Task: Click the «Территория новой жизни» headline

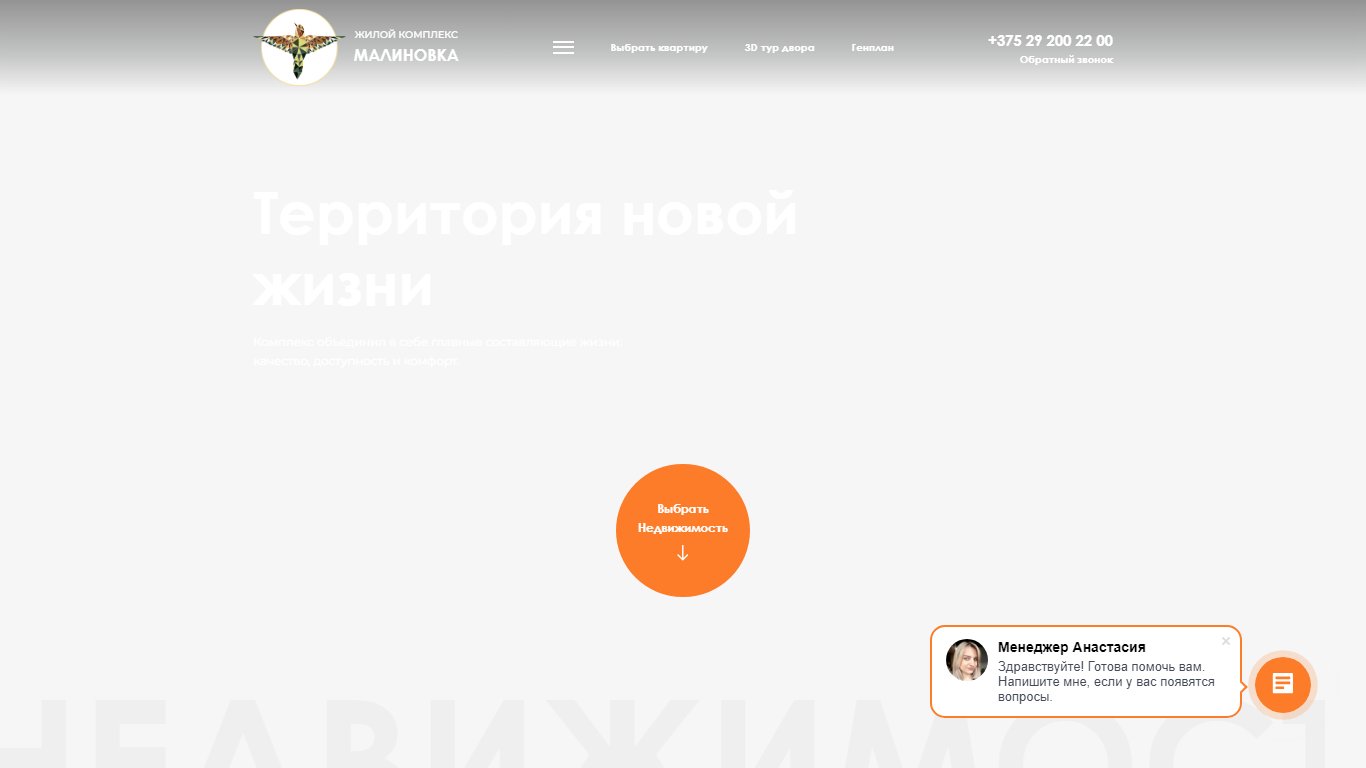Action: pyautogui.click(x=526, y=250)
